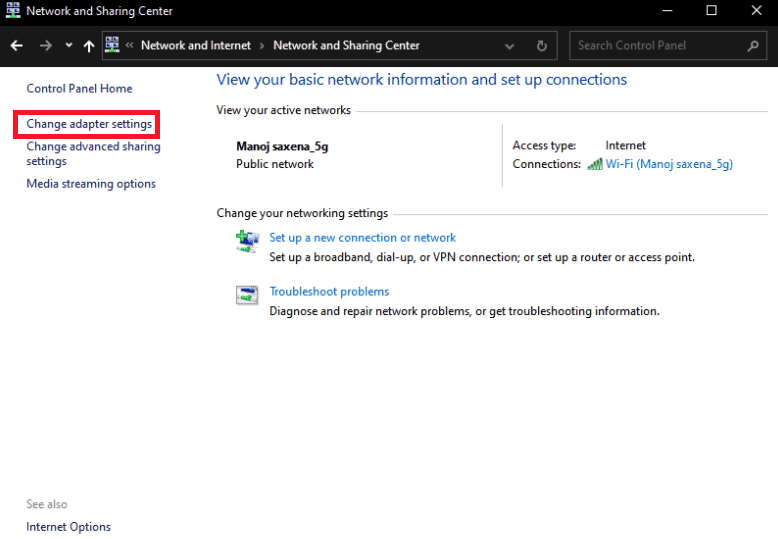Go to Control Panel Home

point(79,89)
